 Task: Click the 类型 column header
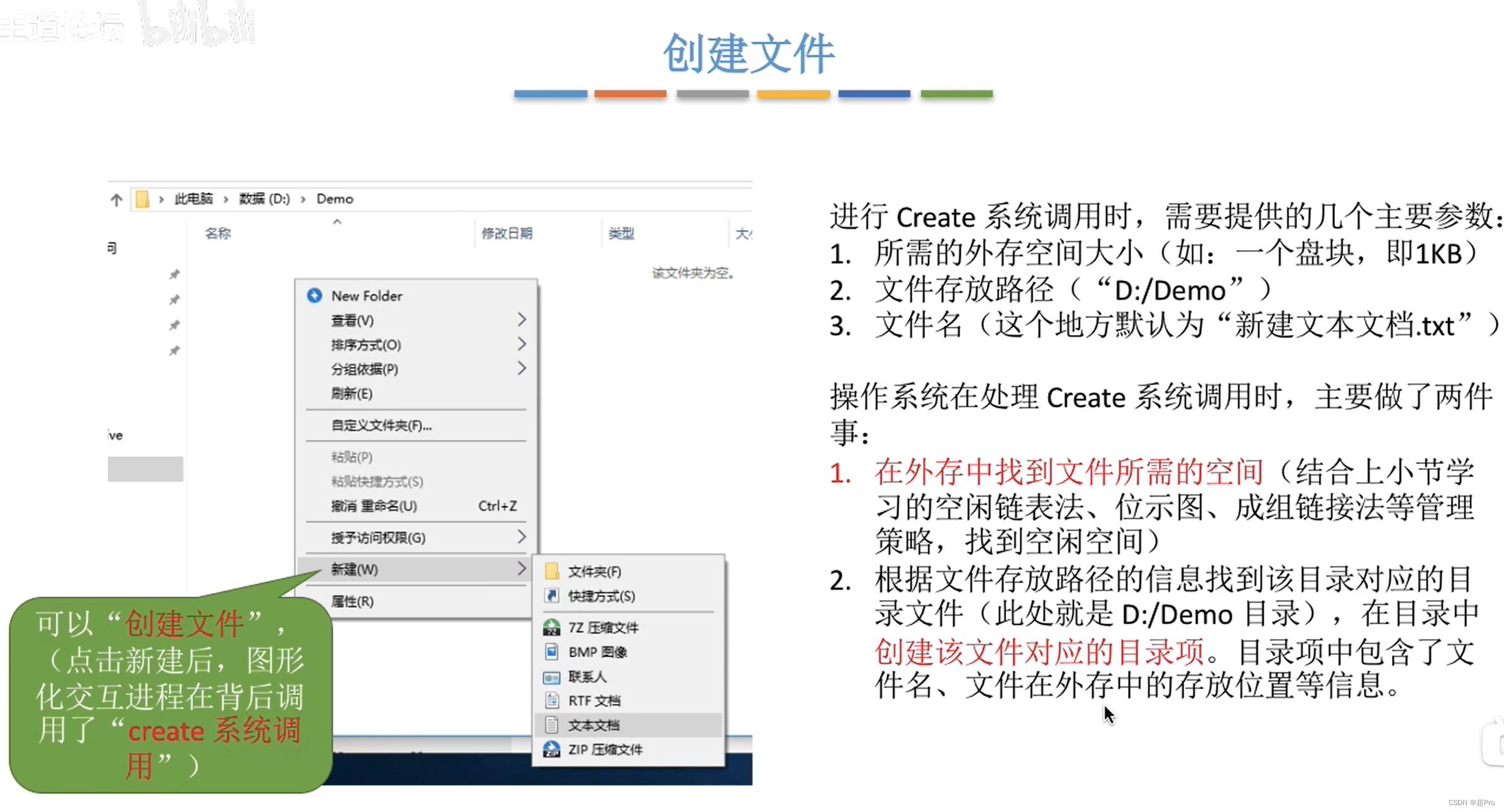point(621,233)
